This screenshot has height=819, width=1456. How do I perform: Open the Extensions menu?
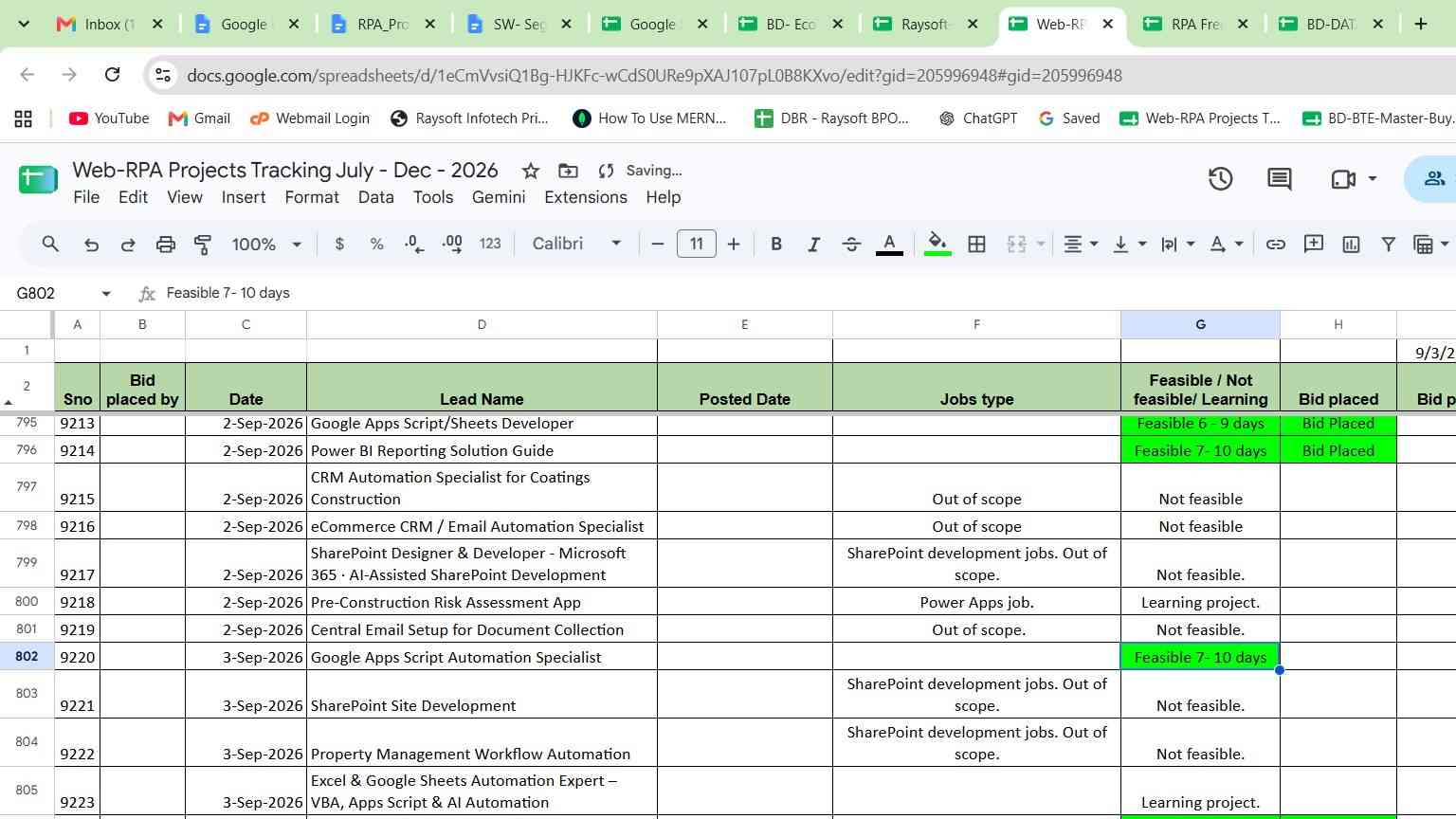coord(585,197)
